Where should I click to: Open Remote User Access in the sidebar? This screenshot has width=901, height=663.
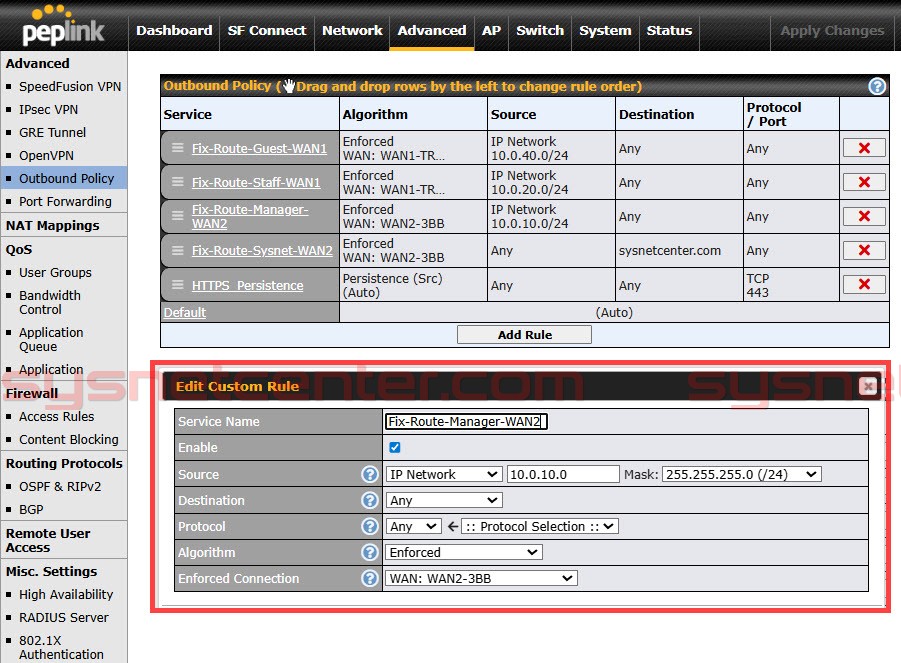coord(48,540)
